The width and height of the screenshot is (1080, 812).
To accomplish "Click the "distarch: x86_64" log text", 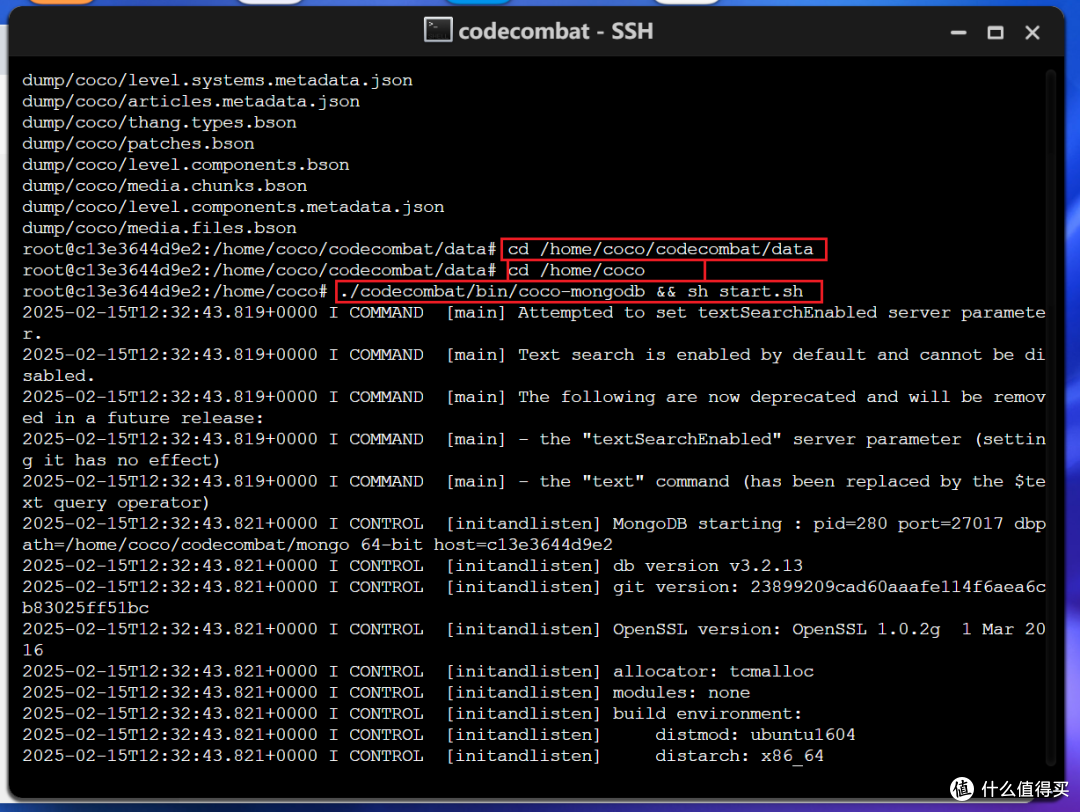I will tap(739, 756).
